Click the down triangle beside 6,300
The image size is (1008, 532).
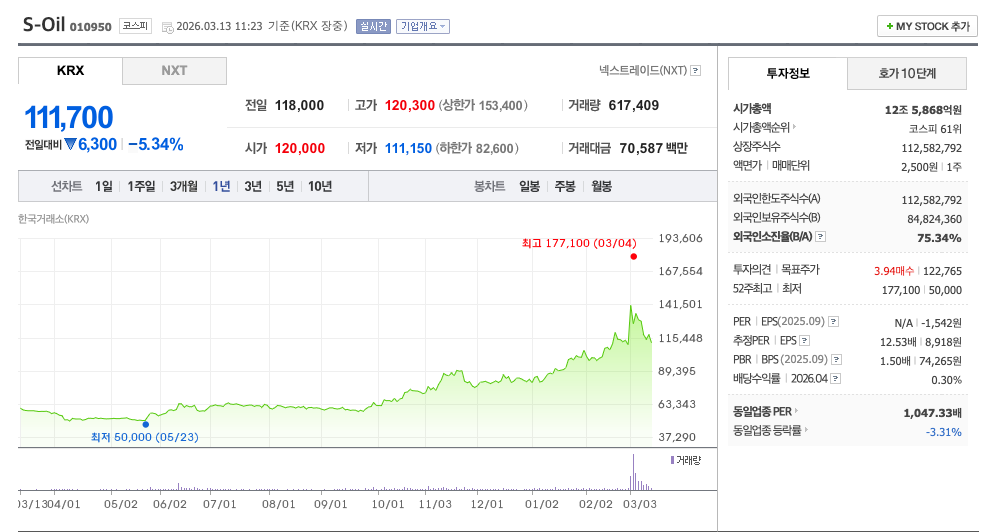(x=70, y=144)
